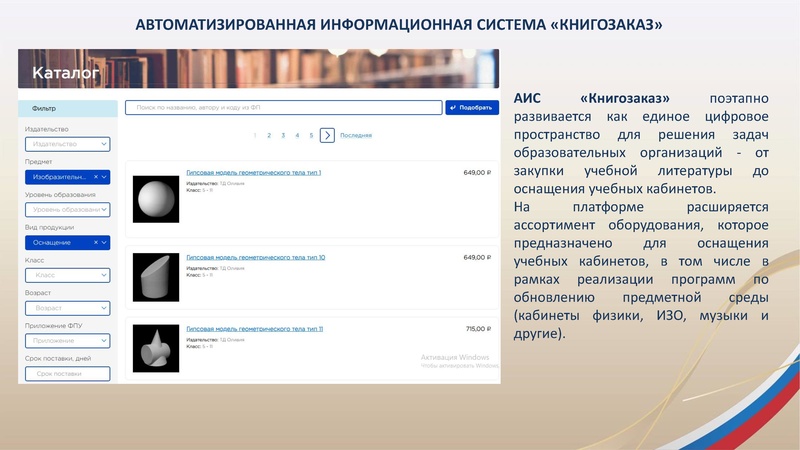Click the next page arrow button
This screenshot has width=800, height=450.
[327, 135]
